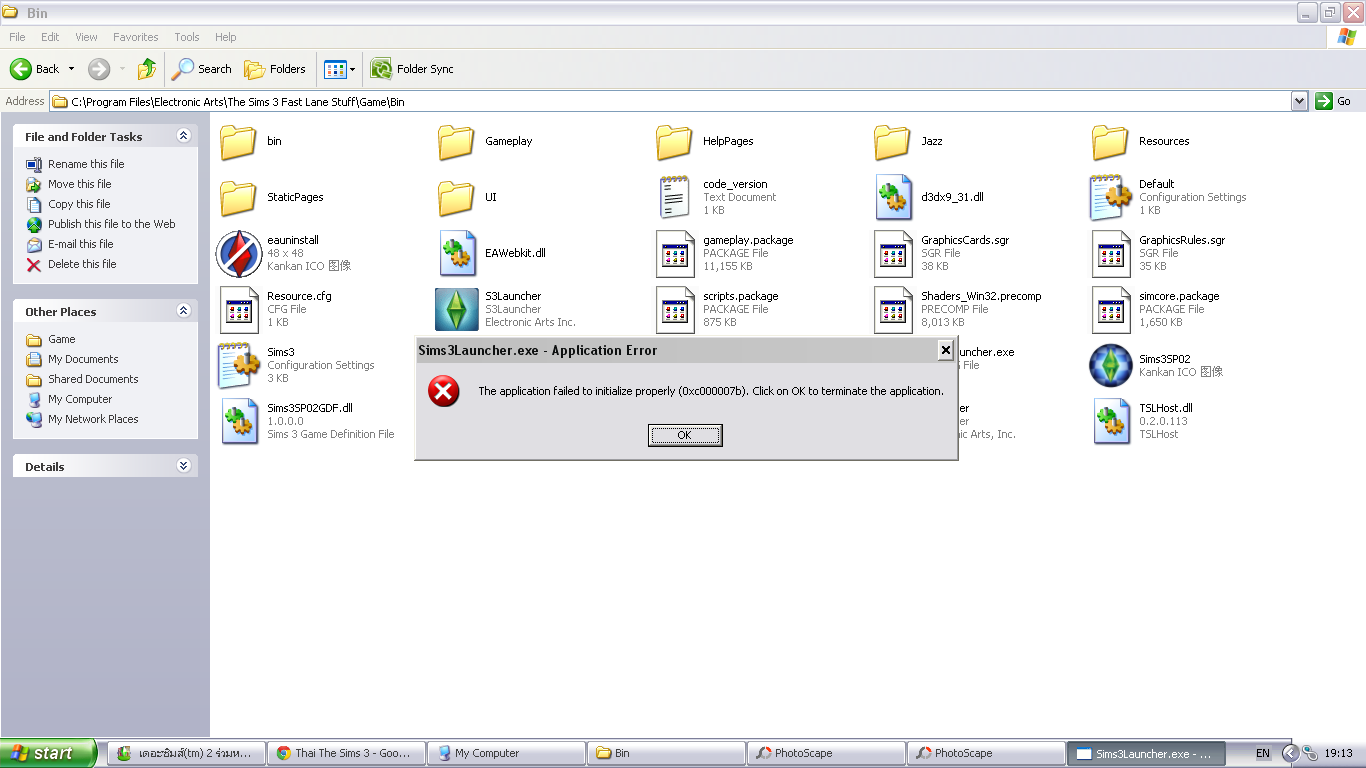Select the UI folder icon
The image size is (1366, 768).
[456, 198]
